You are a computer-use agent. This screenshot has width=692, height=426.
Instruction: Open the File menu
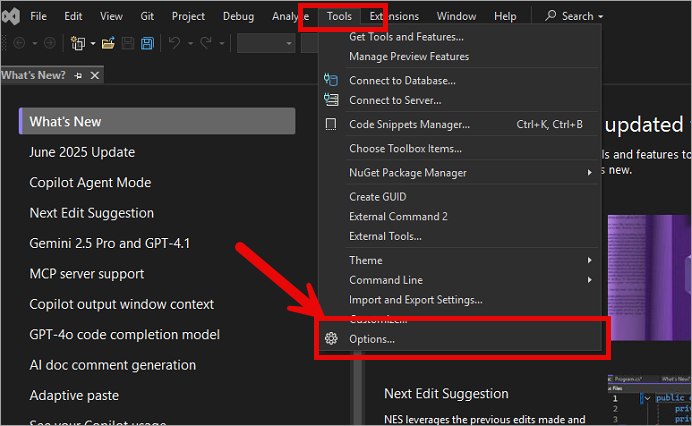(38, 16)
